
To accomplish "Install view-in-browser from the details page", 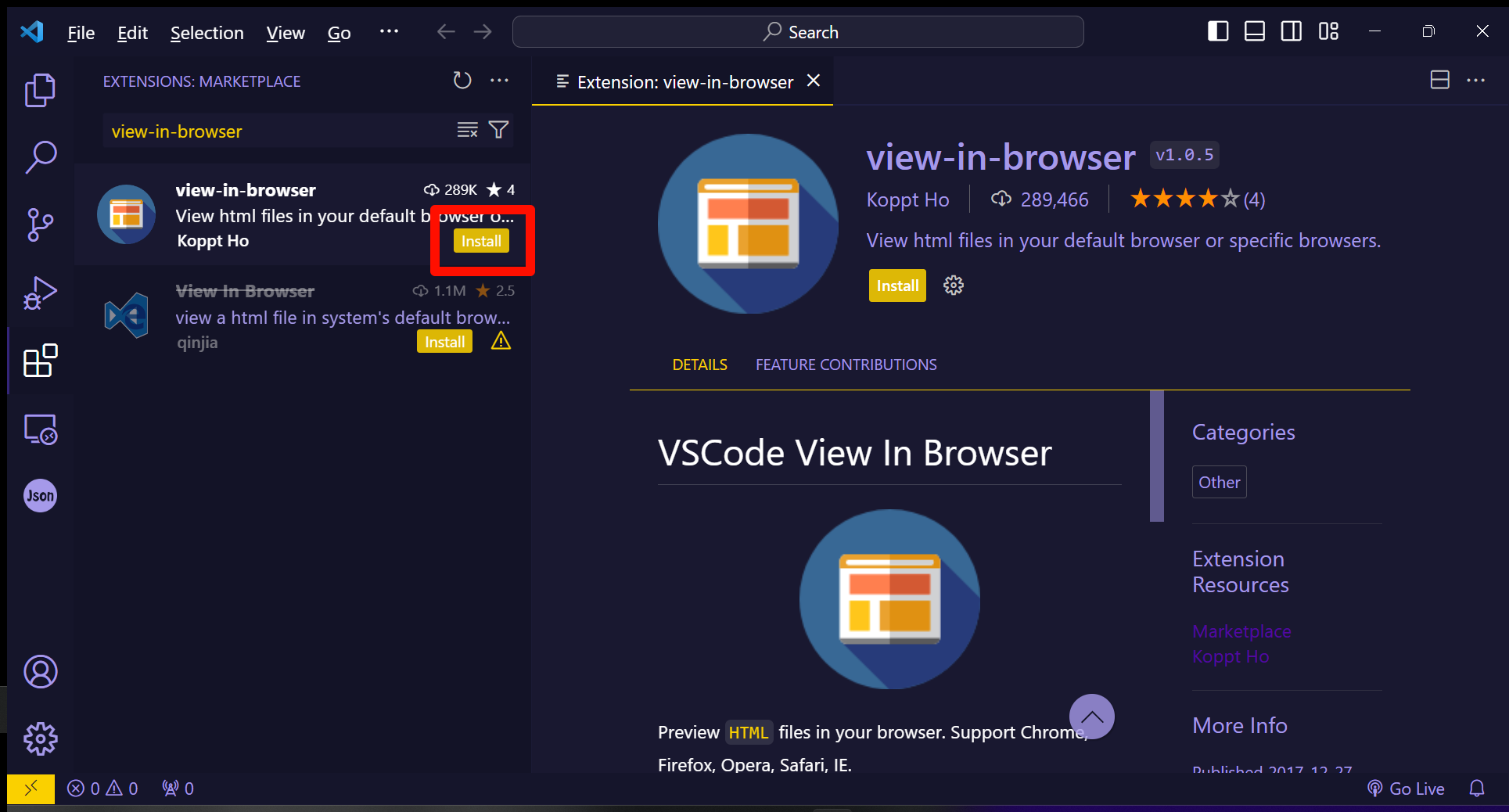I will (x=896, y=286).
